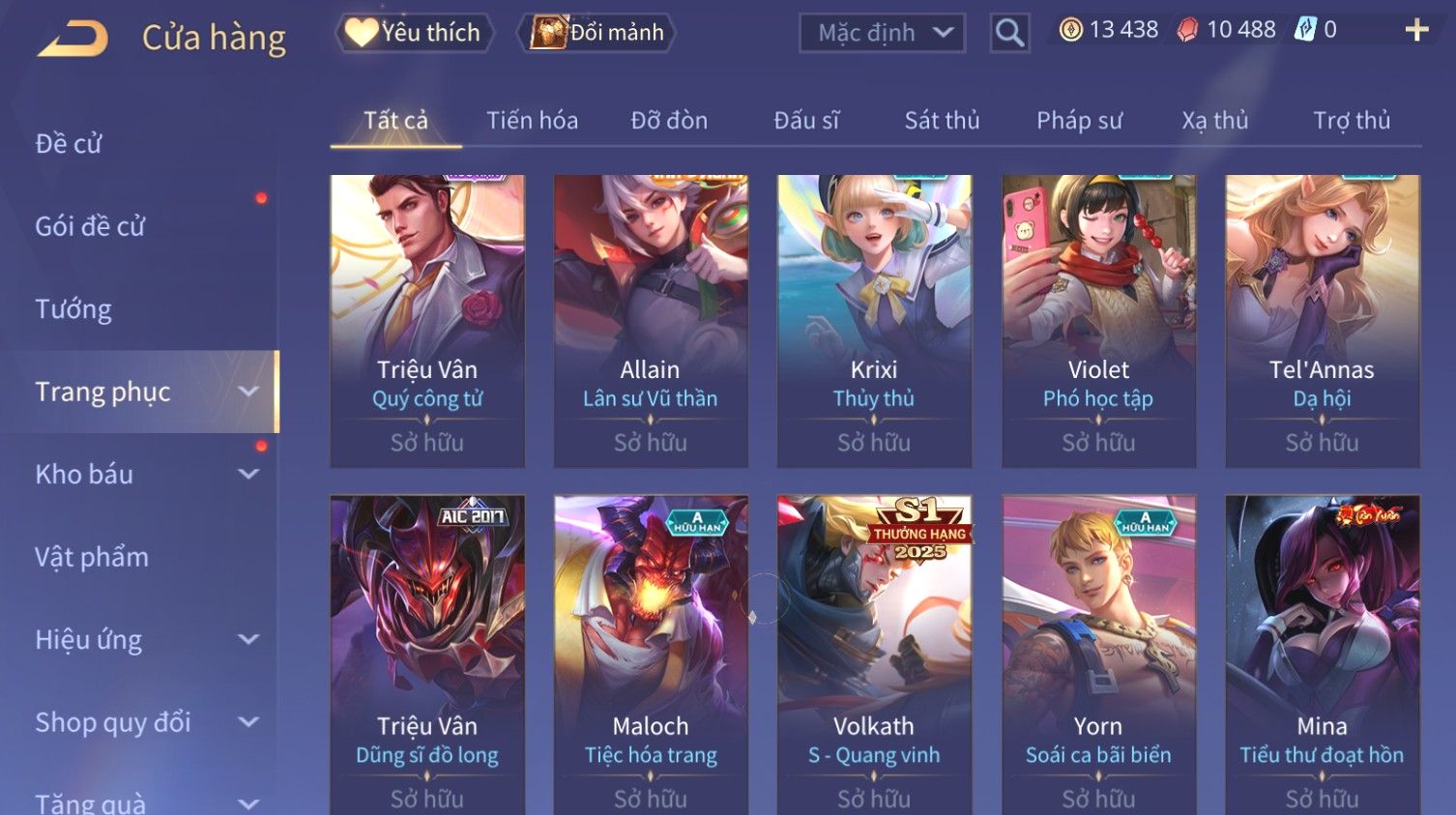The height and width of the screenshot is (815, 1456).
Task: Select the Volkath S - Quang vinh skin
Action: [x=874, y=655]
